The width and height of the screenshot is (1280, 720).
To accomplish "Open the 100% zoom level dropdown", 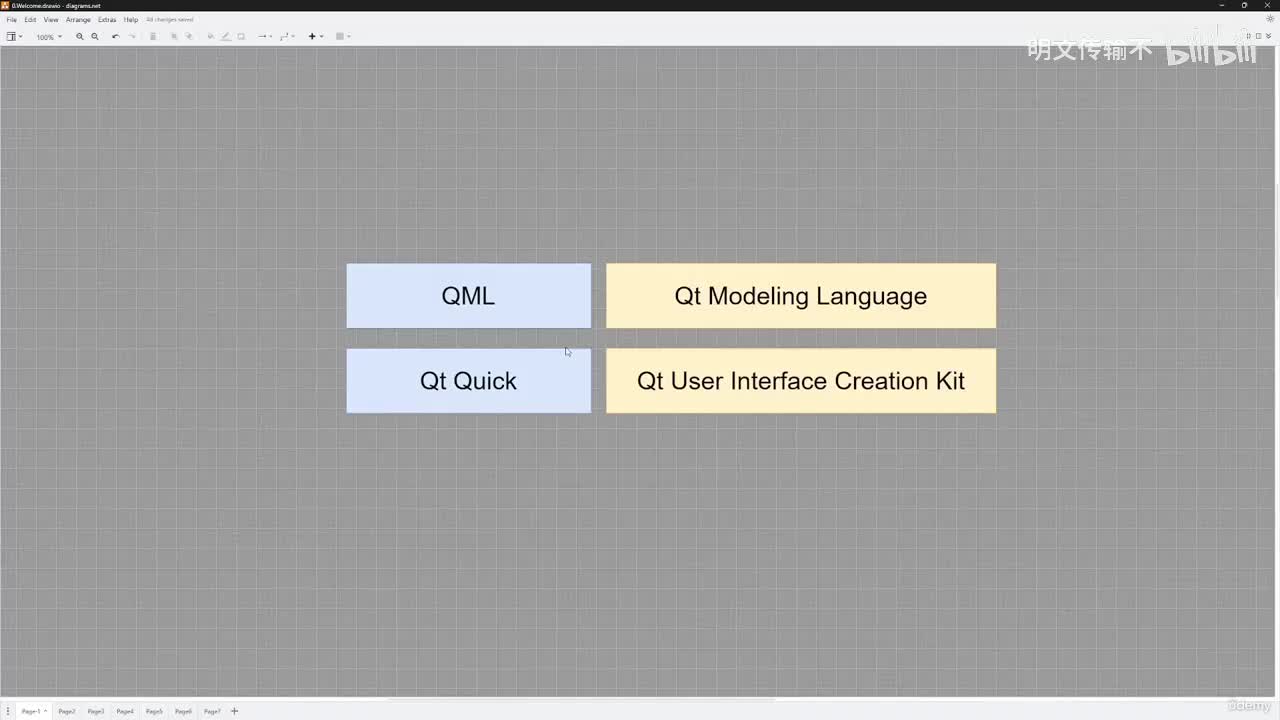I will pyautogui.click(x=49, y=37).
